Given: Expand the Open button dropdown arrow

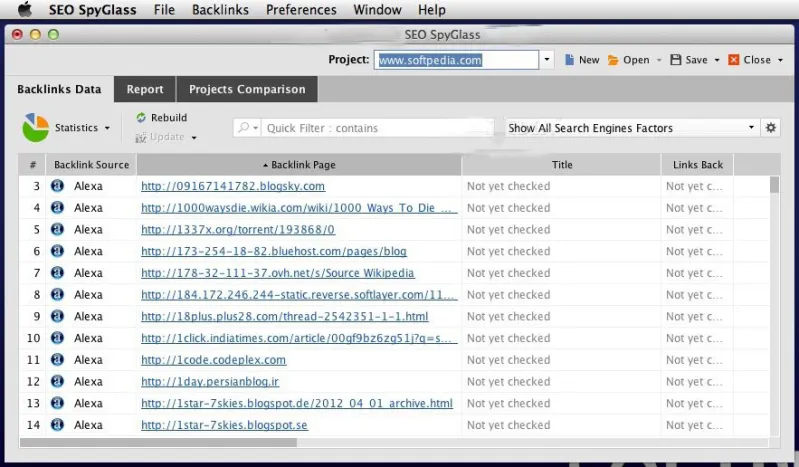Looking at the screenshot, I should click(659, 60).
